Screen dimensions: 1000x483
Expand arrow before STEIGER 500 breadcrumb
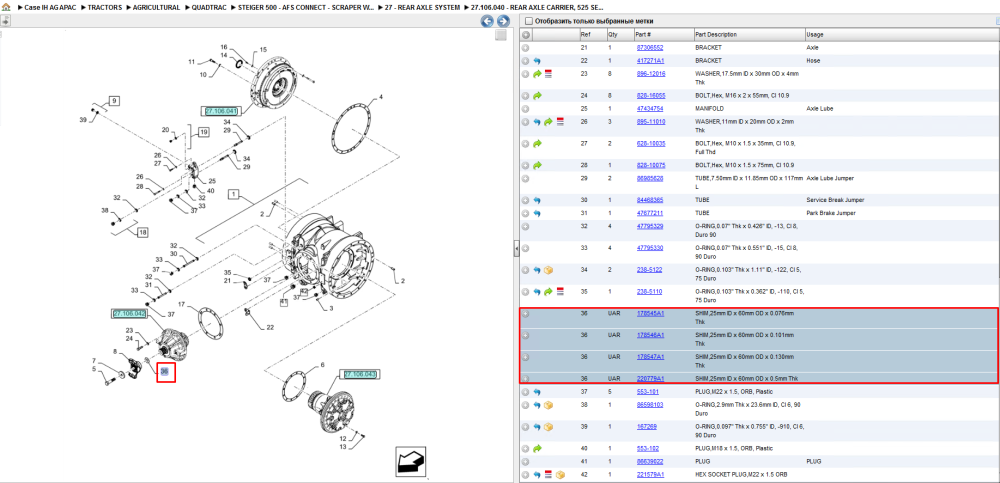coord(233,7)
